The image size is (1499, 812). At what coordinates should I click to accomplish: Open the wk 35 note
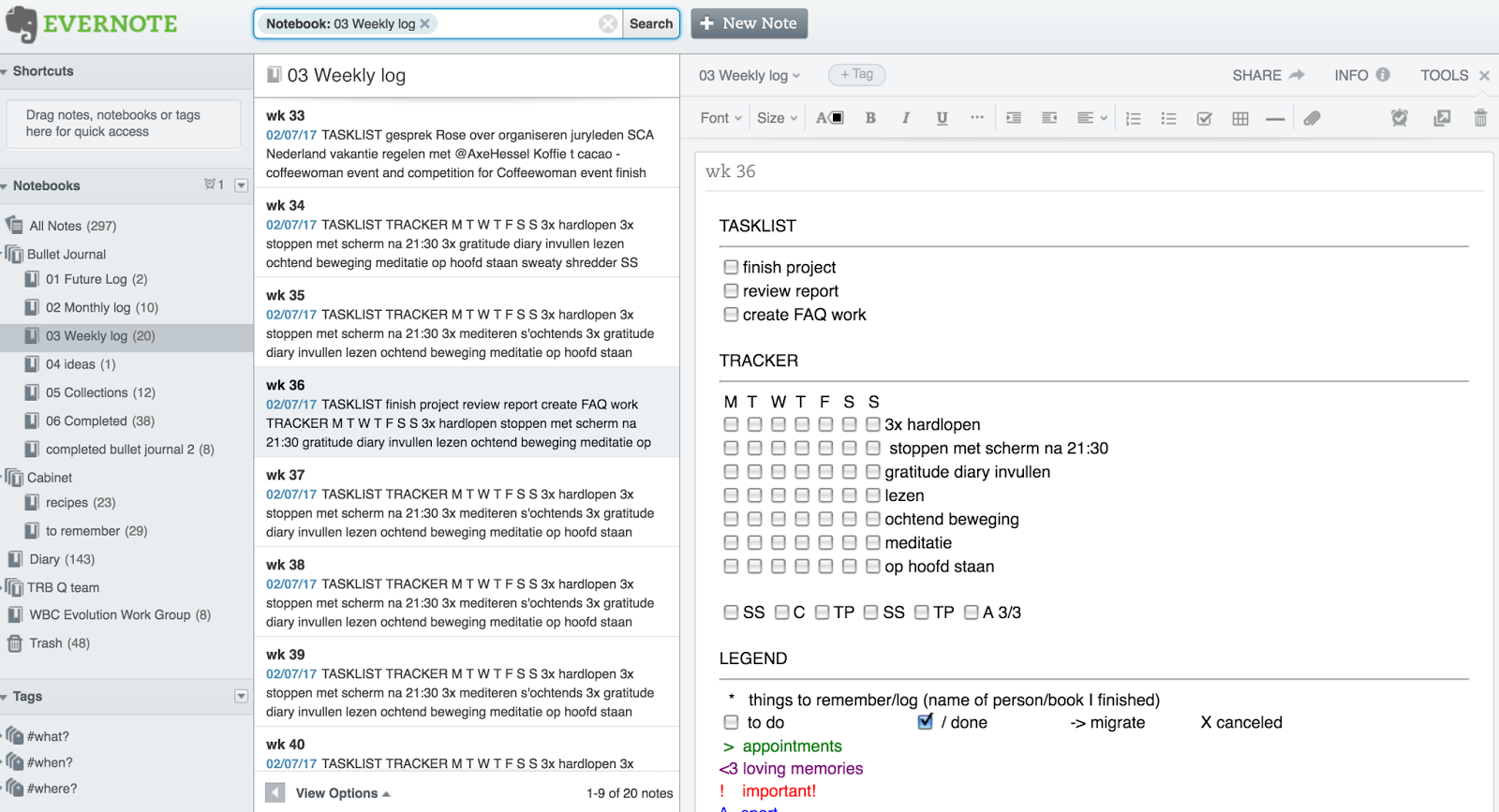click(x=467, y=323)
